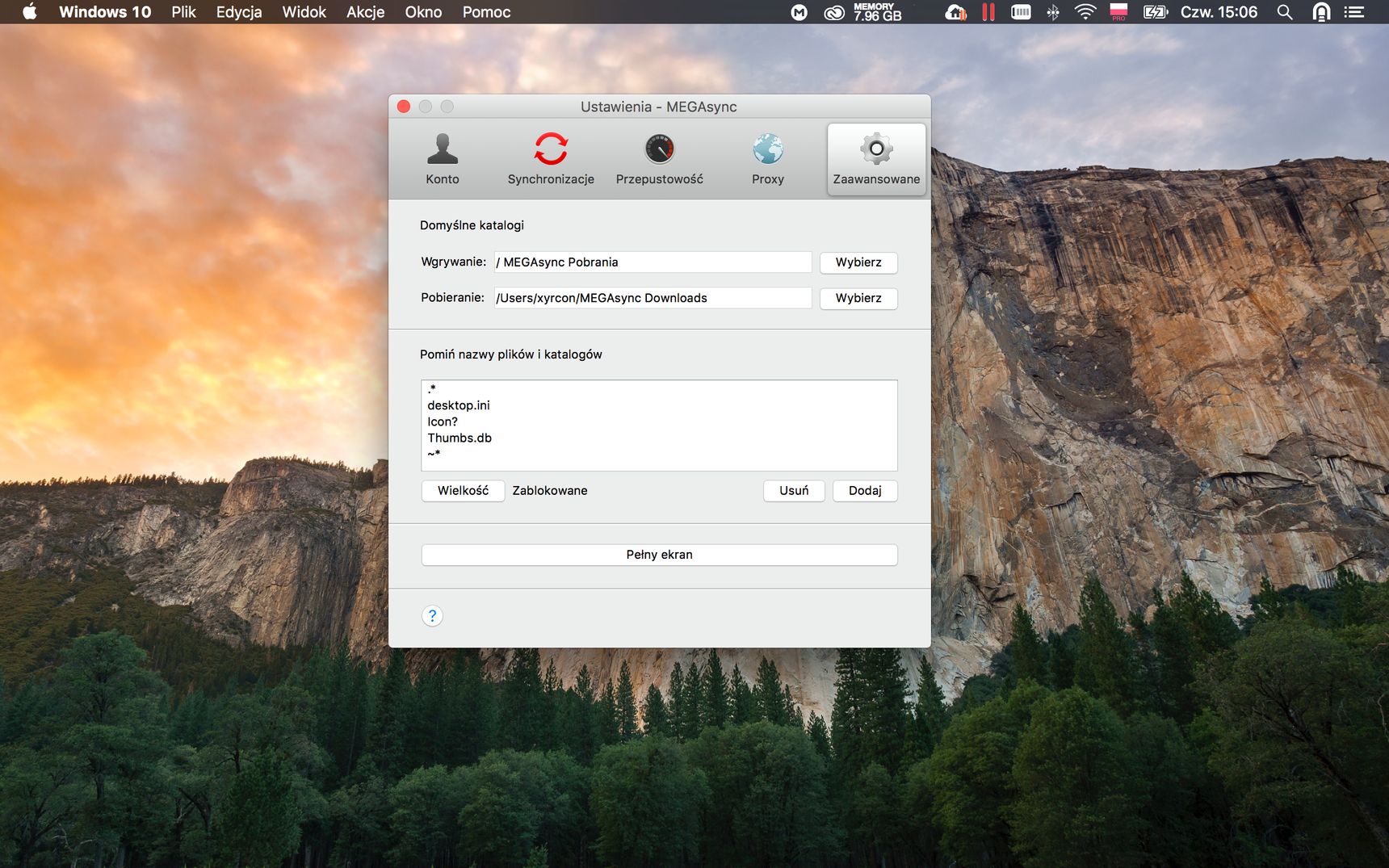Image resolution: width=1389 pixels, height=868 pixels.
Task: Open the Plik menu
Action: [x=183, y=12]
